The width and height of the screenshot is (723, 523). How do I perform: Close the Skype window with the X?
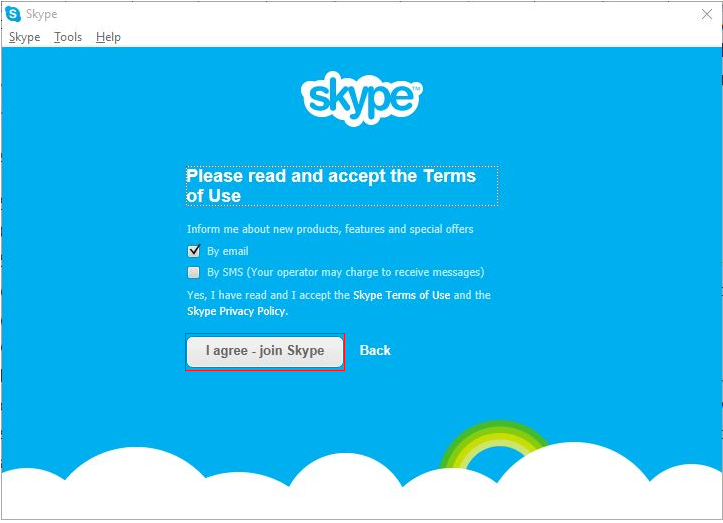pos(706,14)
